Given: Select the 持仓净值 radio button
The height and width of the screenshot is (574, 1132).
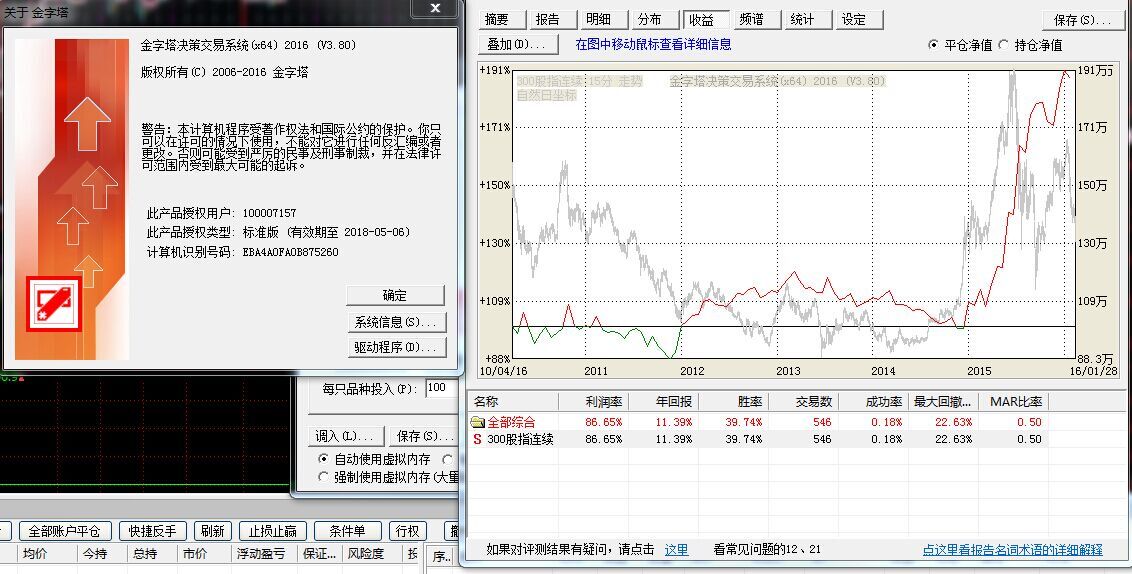Looking at the screenshot, I should click(x=1003, y=45).
